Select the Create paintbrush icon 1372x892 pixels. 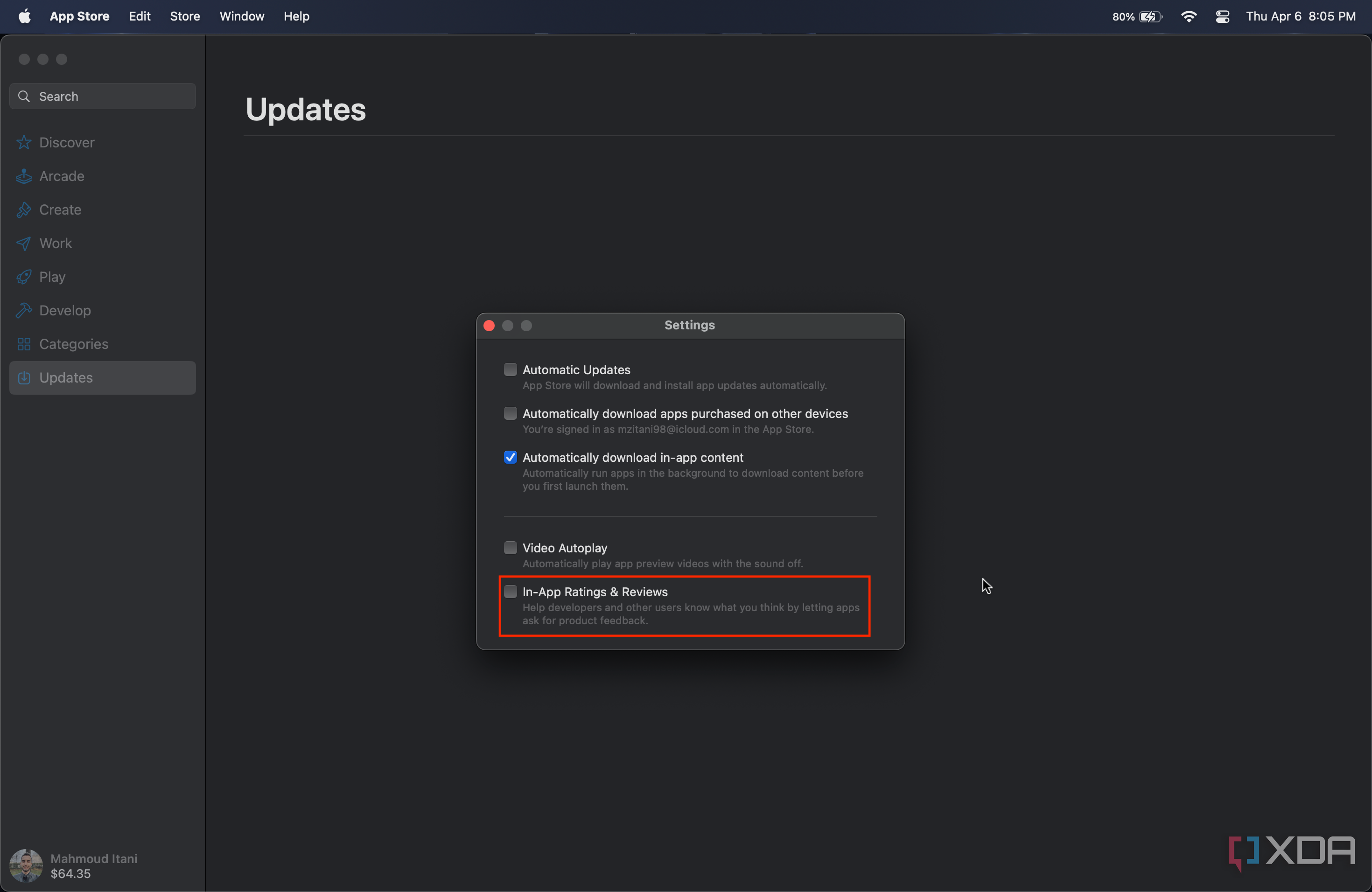pyautogui.click(x=24, y=210)
